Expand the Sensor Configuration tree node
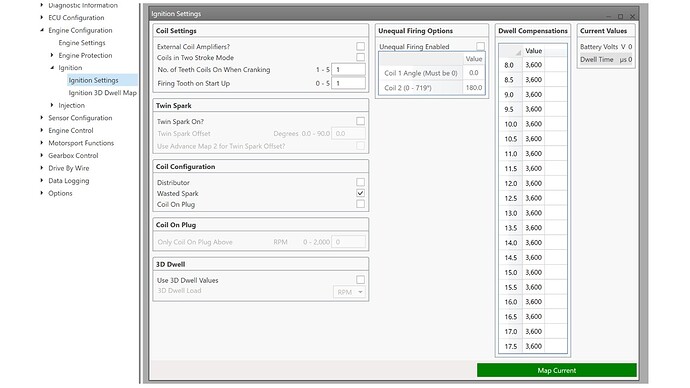The width and height of the screenshot is (690, 388). (x=42, y=118)
